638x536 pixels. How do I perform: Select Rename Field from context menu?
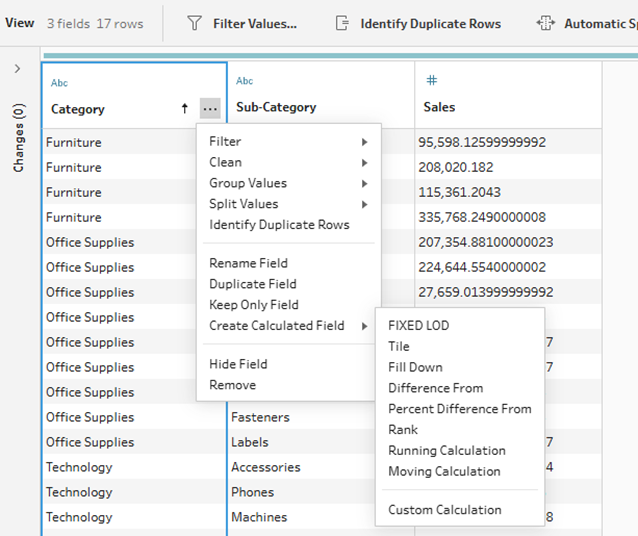click(x=248, y=263)
